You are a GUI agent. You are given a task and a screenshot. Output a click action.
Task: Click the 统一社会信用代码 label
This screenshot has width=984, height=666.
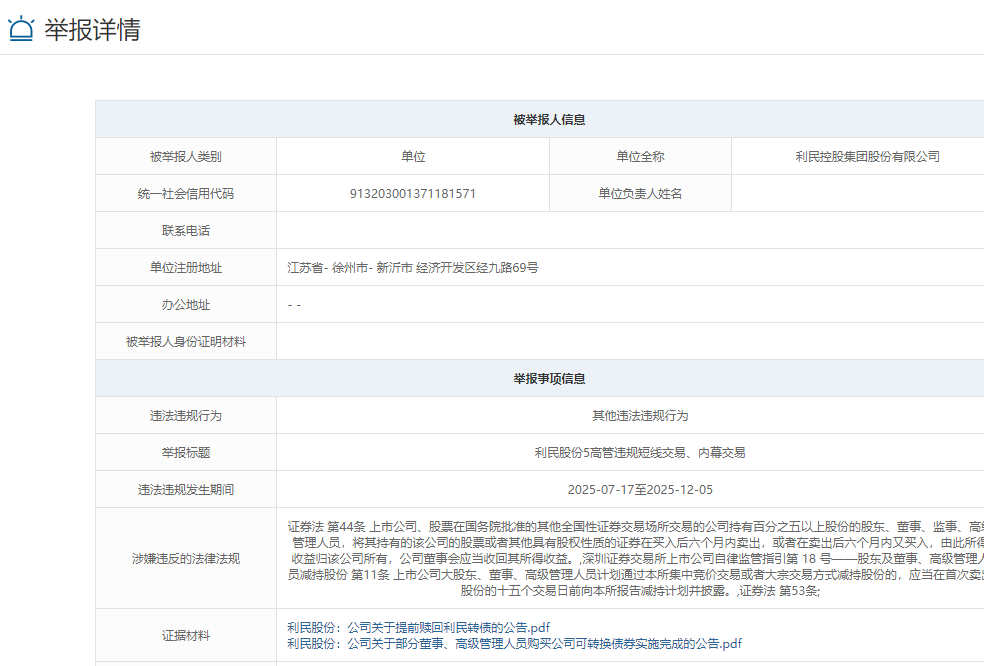coord(185,194)
